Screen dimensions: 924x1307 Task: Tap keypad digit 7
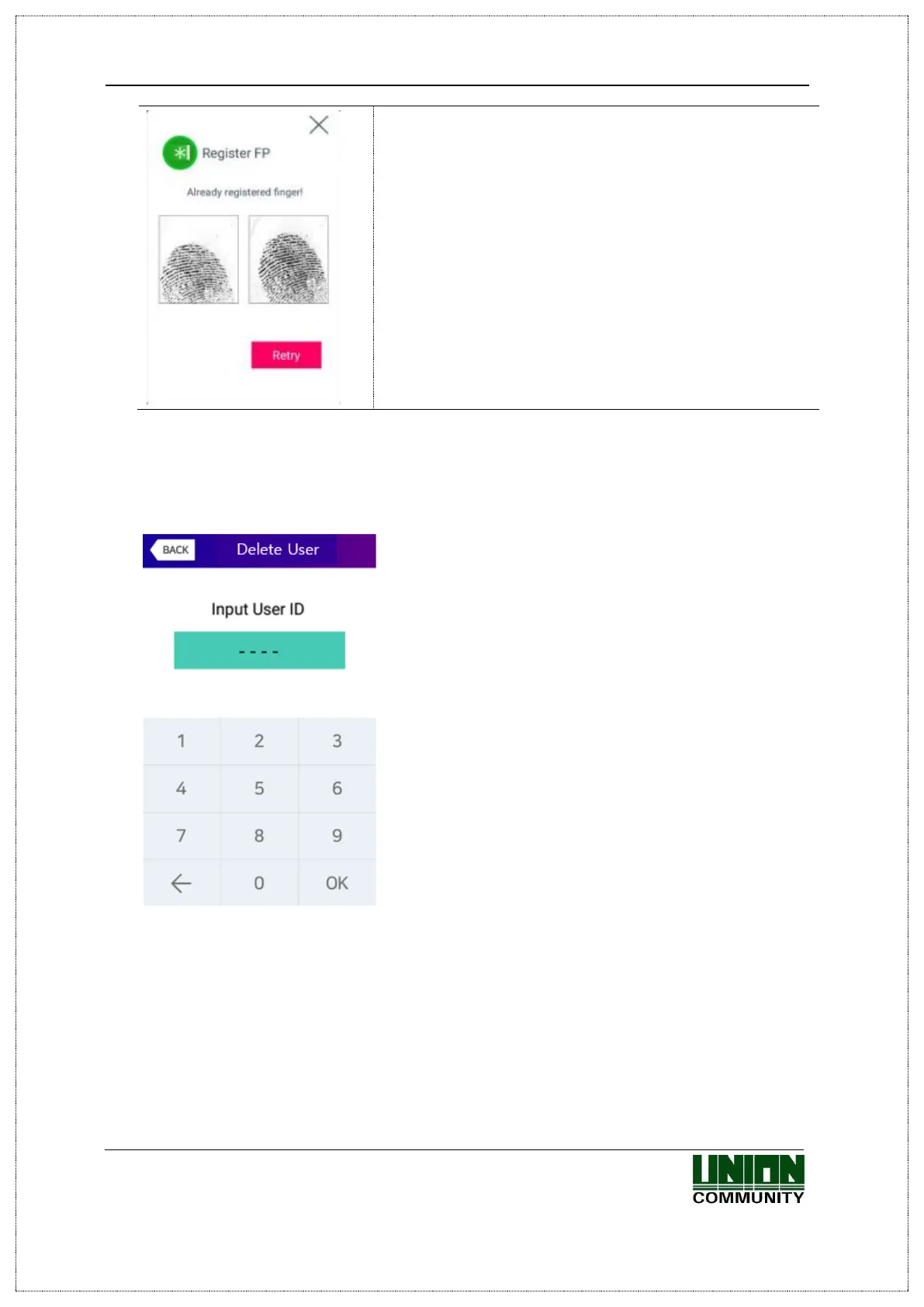[x=182, y=836]
